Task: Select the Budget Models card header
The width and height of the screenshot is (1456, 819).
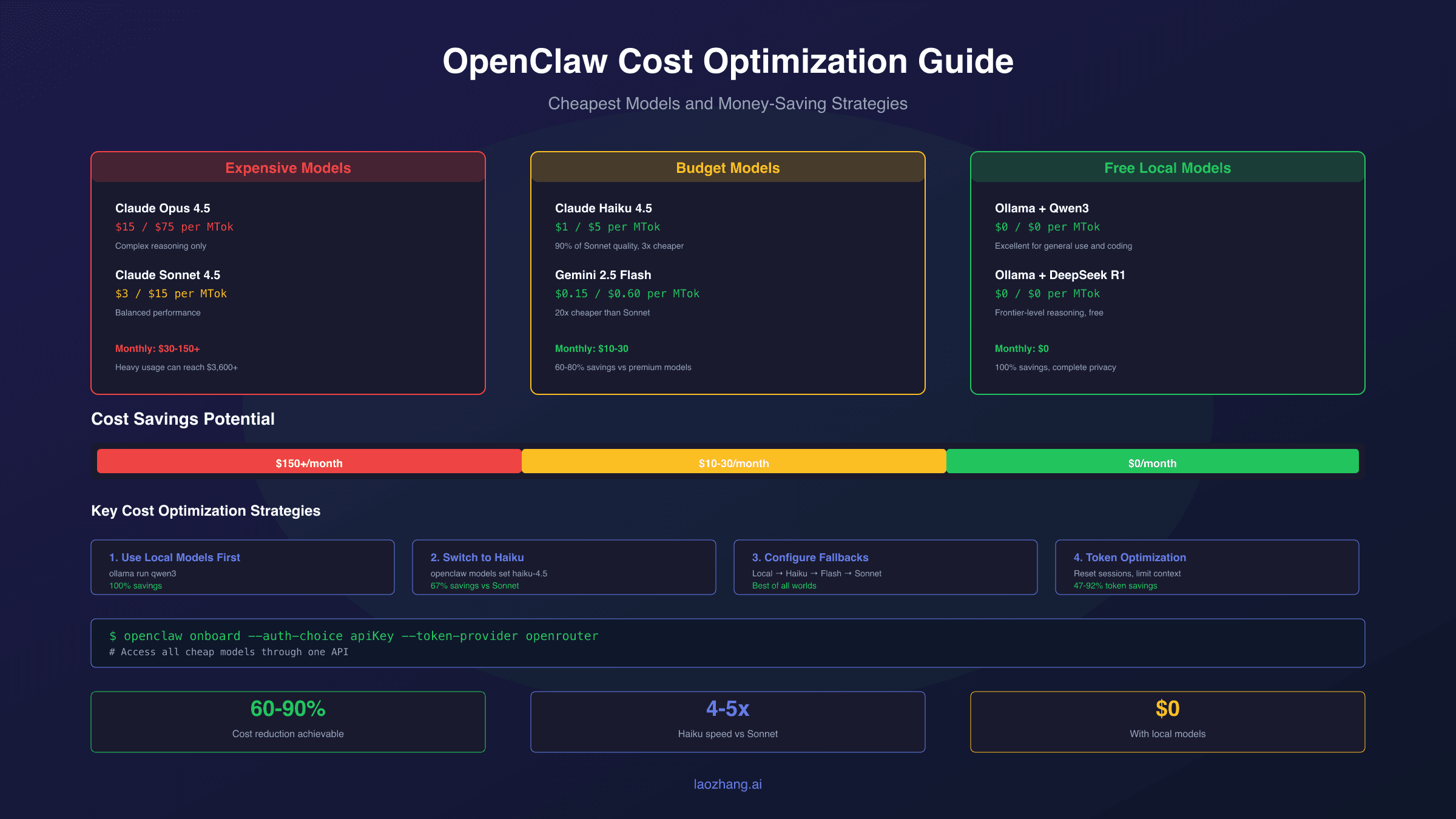Action: pyautogui.click(x=727, y=168)
